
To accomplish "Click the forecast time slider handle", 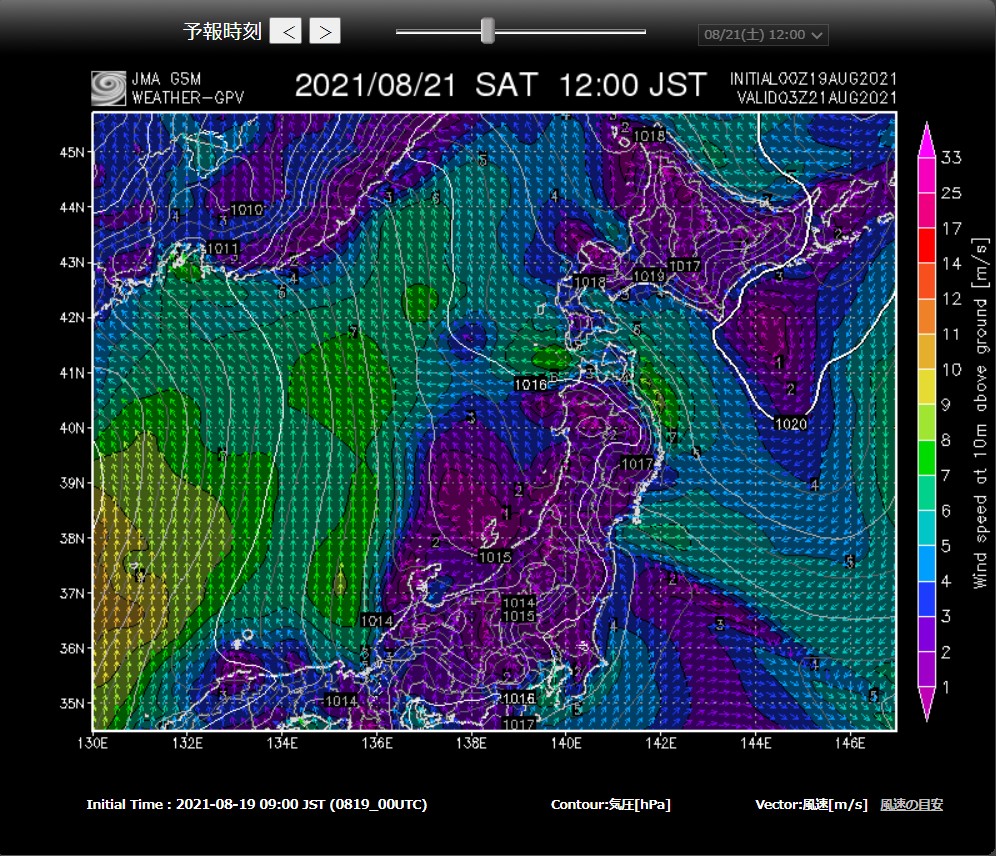I will pyautogui.click(x=487, y=31).
